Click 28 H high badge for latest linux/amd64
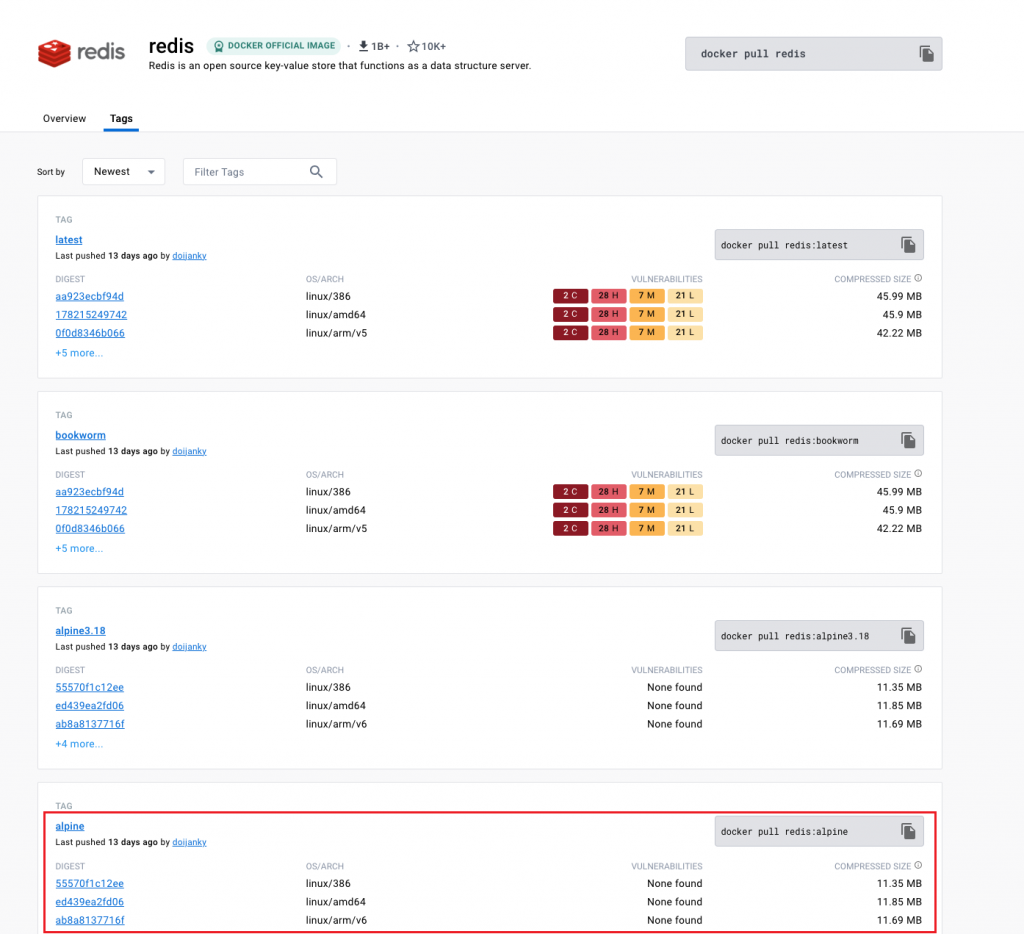This screenshot has width=1024, height=934. (608, 314)
